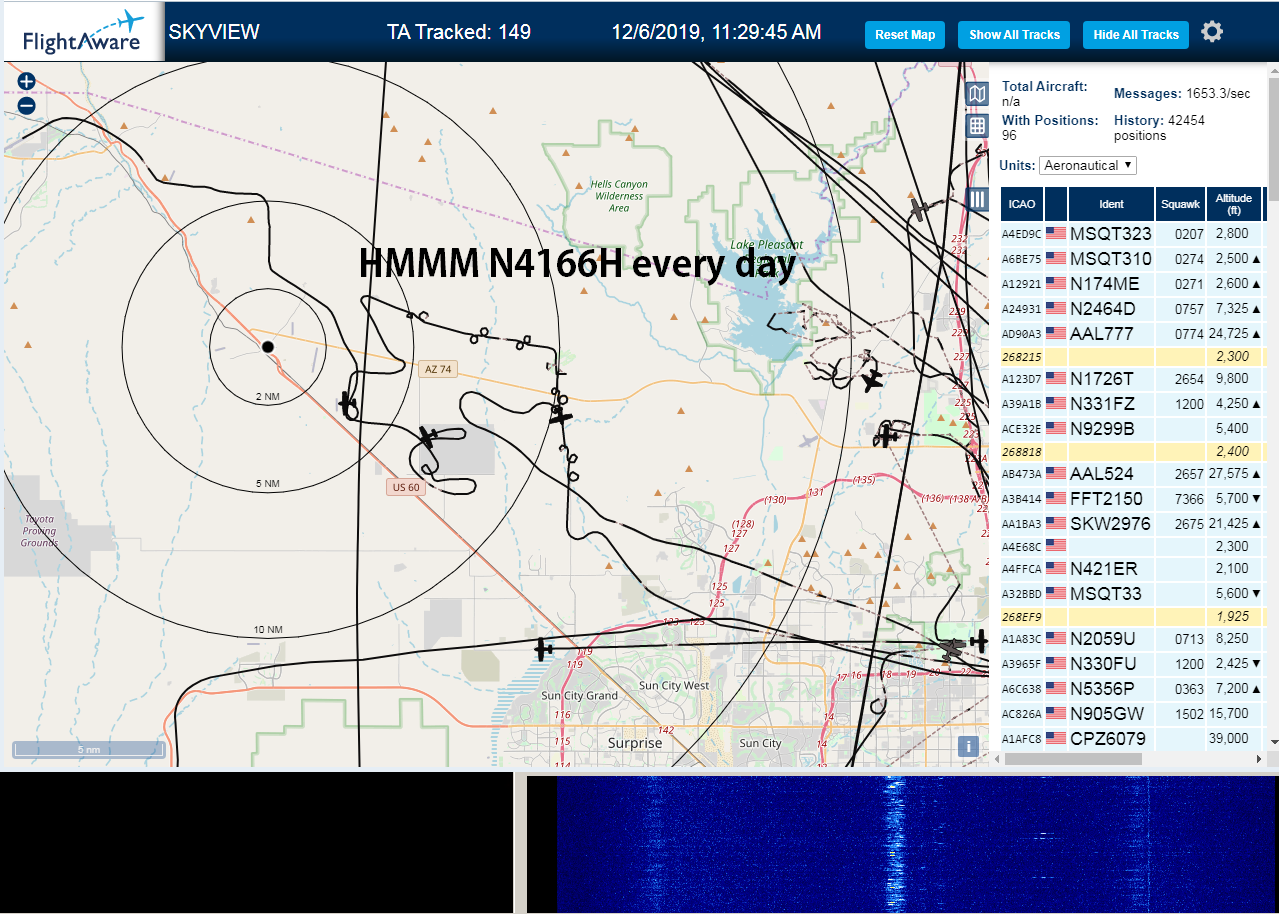Sort table by Altitude (ft) header
Viewport: 1279px width, 915px height.
[x=1234, y=204]
